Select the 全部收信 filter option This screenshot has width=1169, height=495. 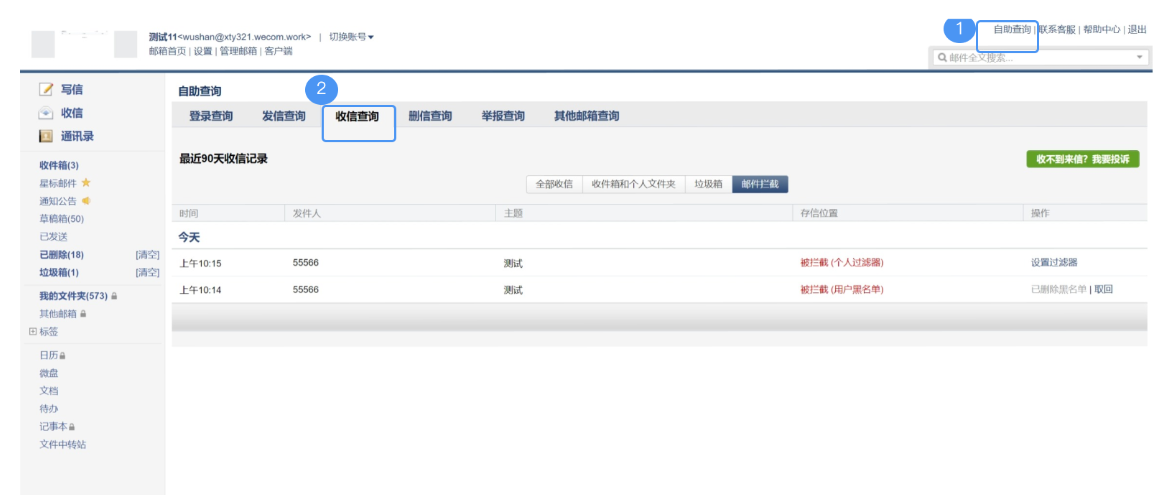pos(553,184)
